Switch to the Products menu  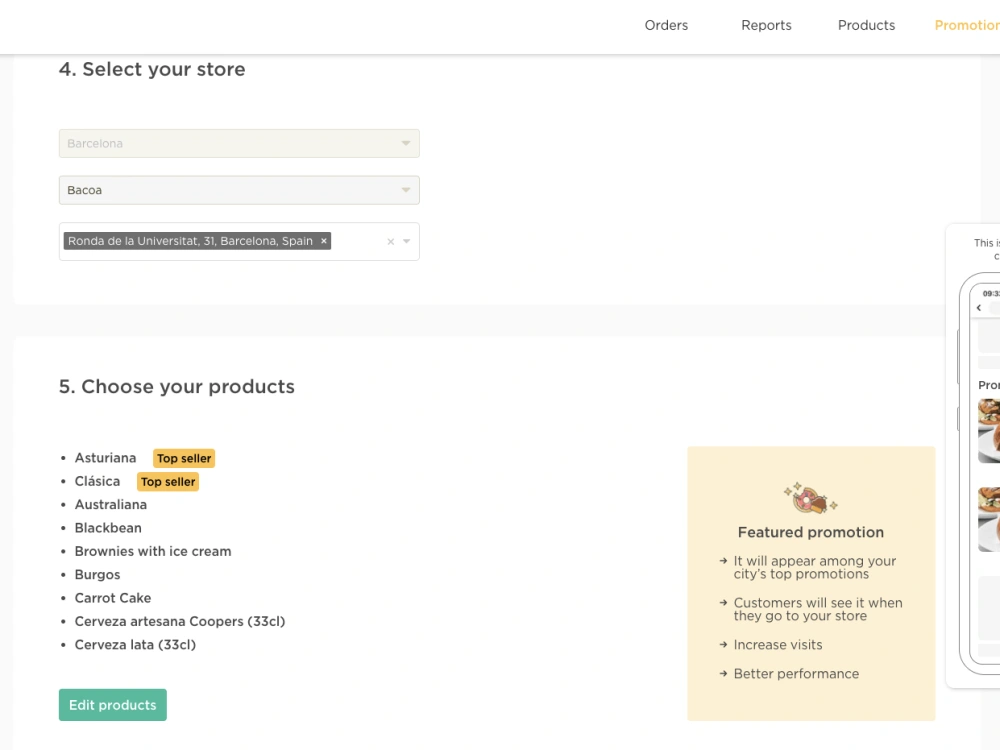pyautogui.click(x=867, y=26)
